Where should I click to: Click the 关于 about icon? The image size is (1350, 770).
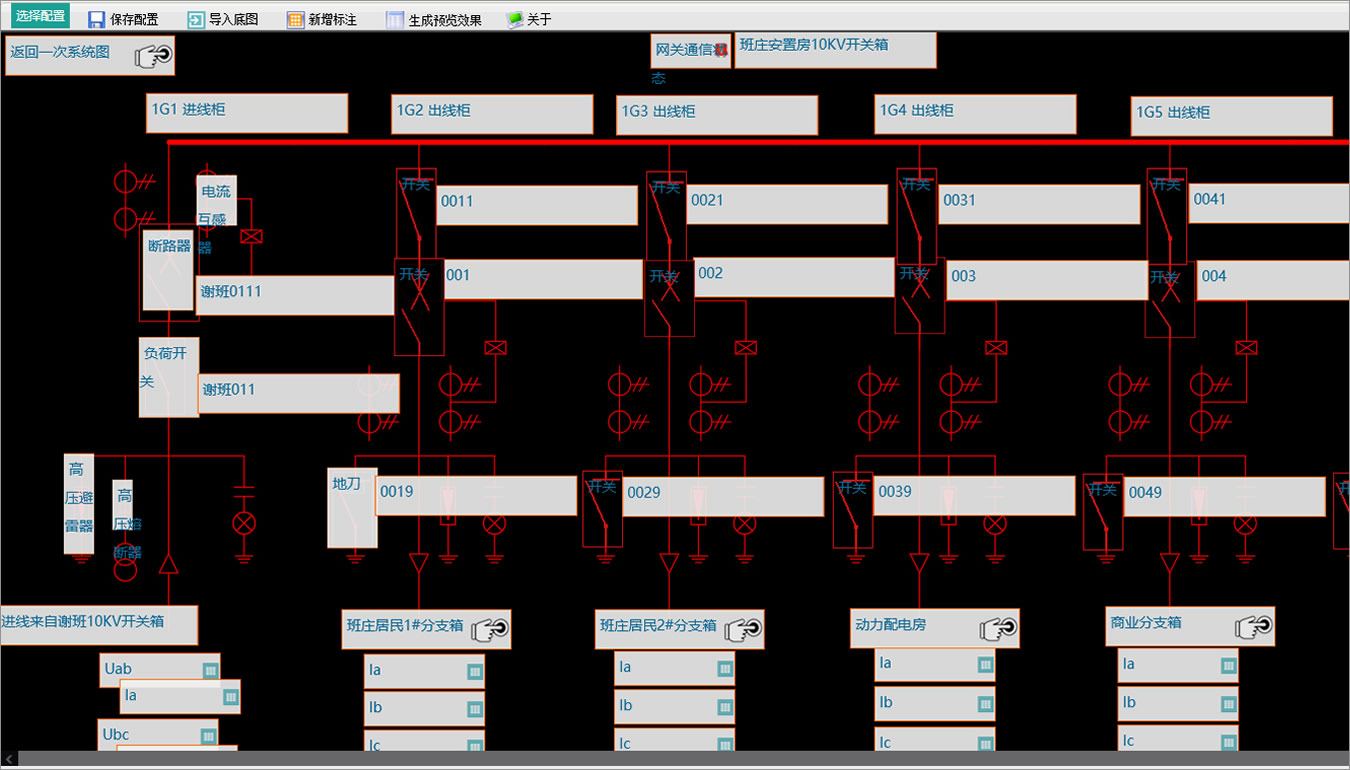click(x=515, y=19)
